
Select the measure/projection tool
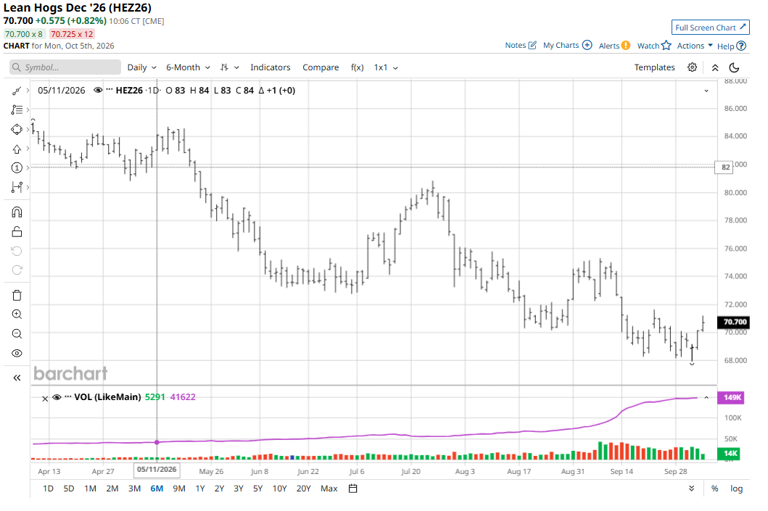pos(17,187)
